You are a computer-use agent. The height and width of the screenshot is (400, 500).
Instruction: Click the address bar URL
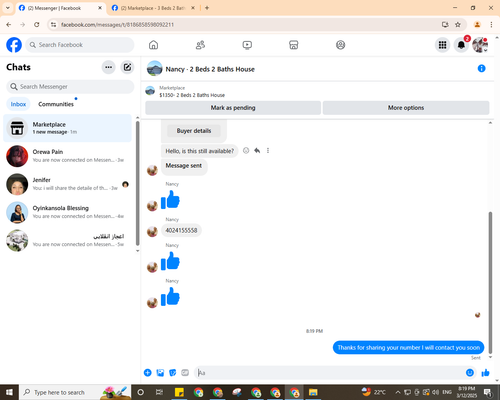[x=117, y=25]
